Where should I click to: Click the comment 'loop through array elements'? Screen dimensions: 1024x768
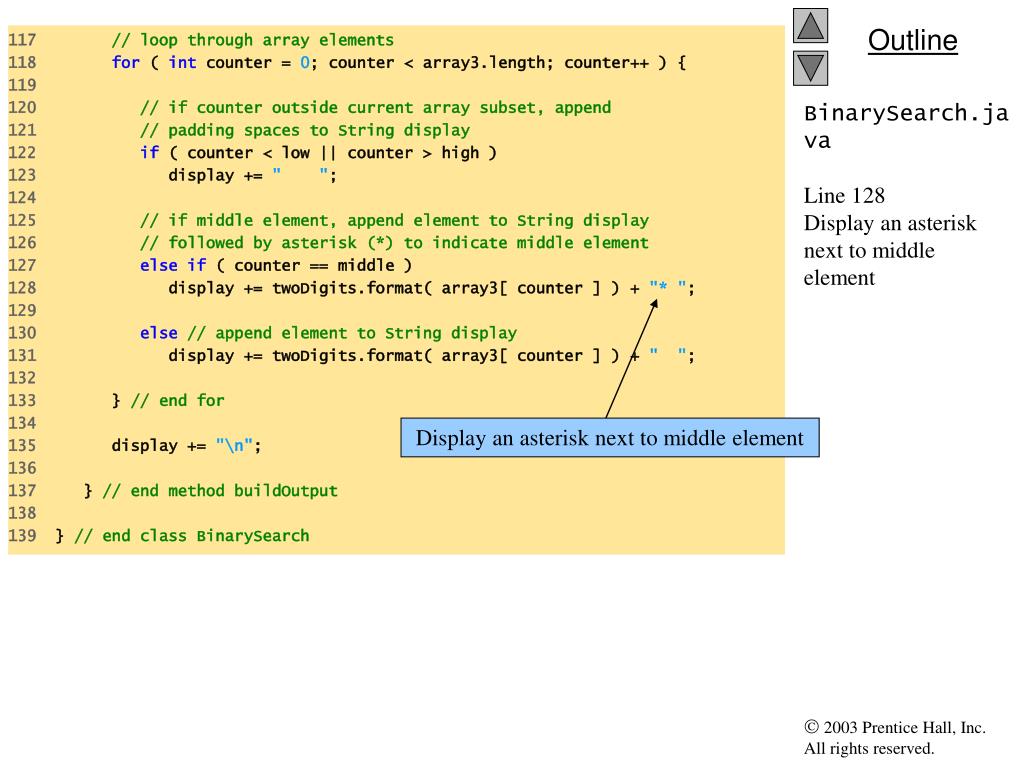tap(253, 40)
